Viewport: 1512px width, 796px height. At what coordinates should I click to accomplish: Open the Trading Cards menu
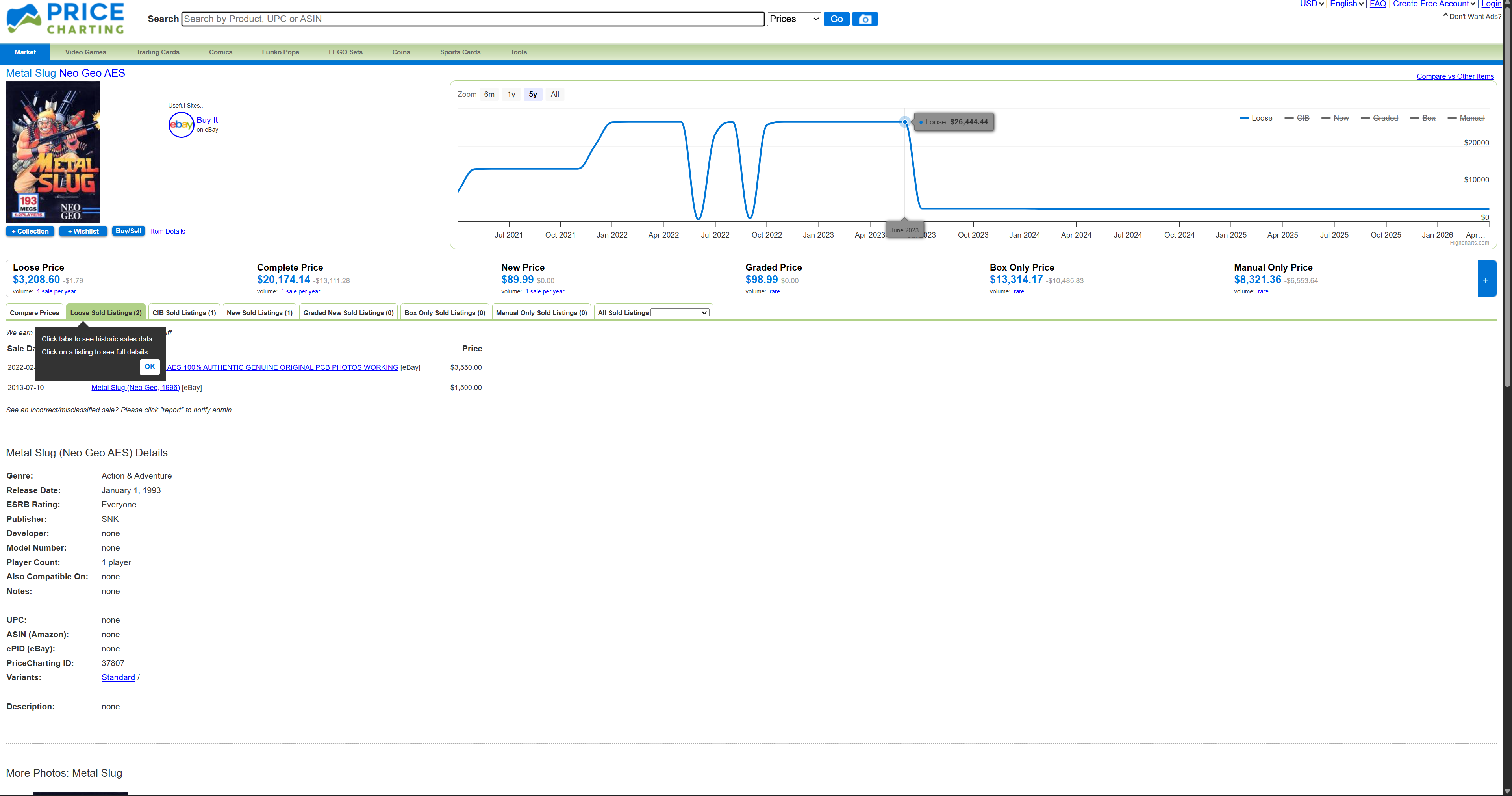(x=157, y=52)
